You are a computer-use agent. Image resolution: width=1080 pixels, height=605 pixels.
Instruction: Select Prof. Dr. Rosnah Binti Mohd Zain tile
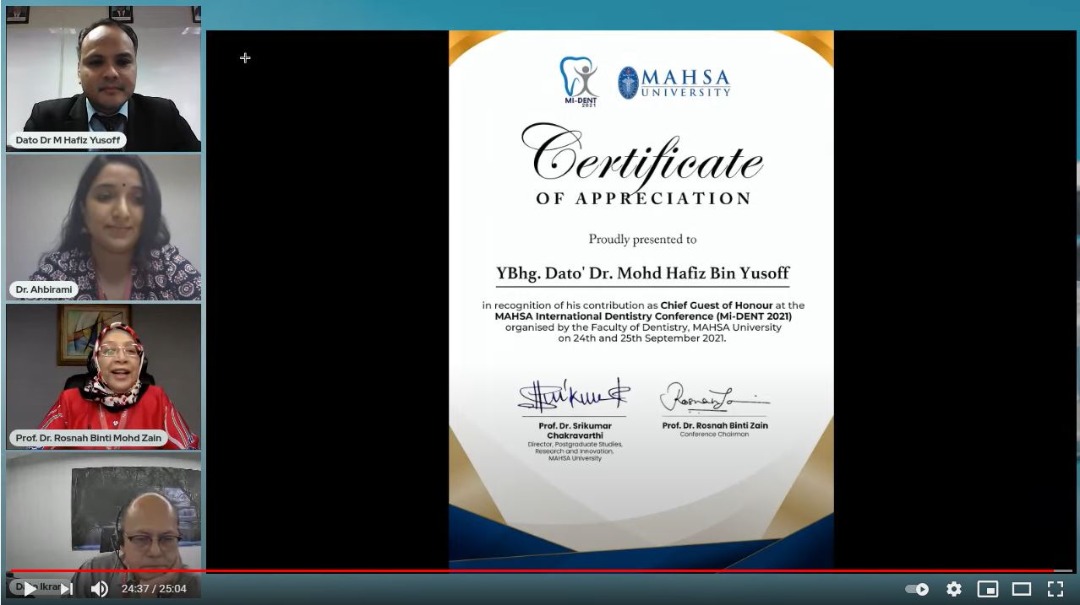[x=103, y=377]
